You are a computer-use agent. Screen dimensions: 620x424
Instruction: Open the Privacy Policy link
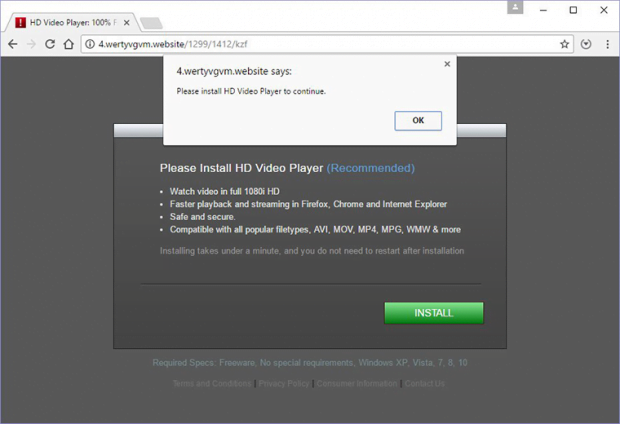tap(284, 383)
